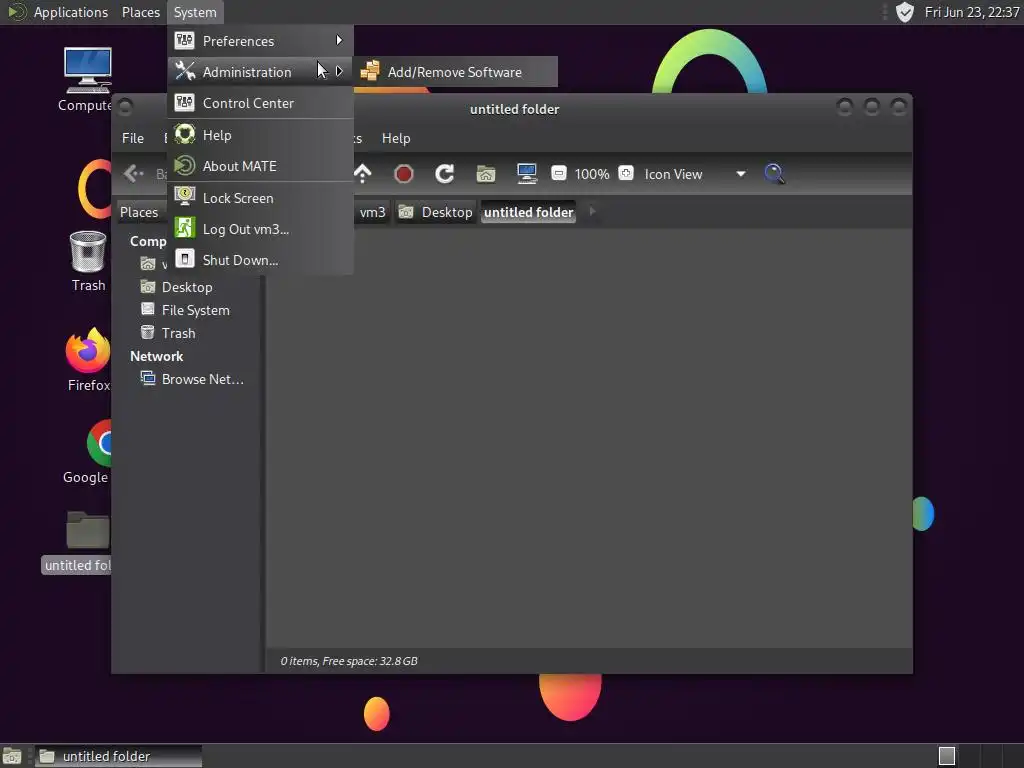Click the Preferences submenu arrow
The height and width of the screenshot is (768, 1024).
[x=339, y=40]
